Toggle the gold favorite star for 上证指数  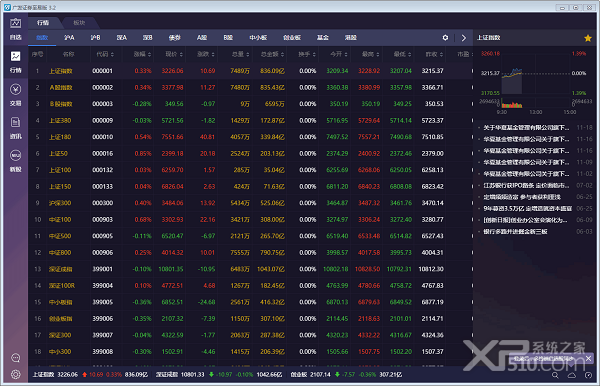pos(588,38)
